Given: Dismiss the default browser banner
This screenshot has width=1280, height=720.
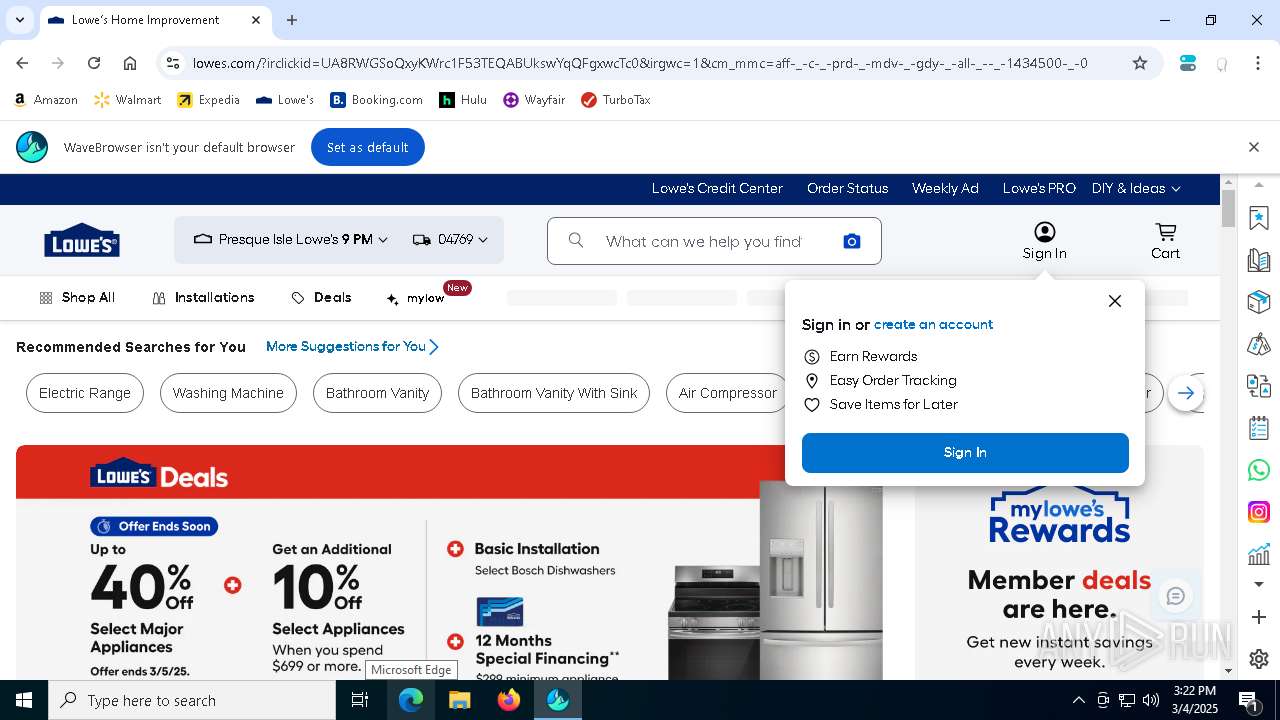Looking at the screenshot, I should pos(1254,147).
